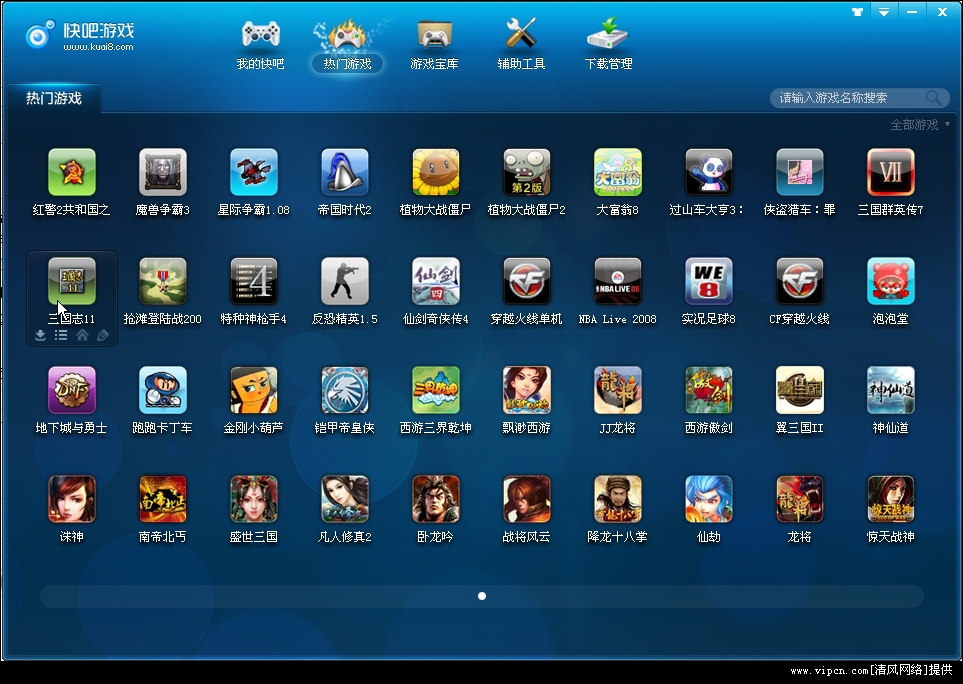963x684 pixels.
Task: Select the 热门游戏 panel tab
Action: (x=53, y=98)
